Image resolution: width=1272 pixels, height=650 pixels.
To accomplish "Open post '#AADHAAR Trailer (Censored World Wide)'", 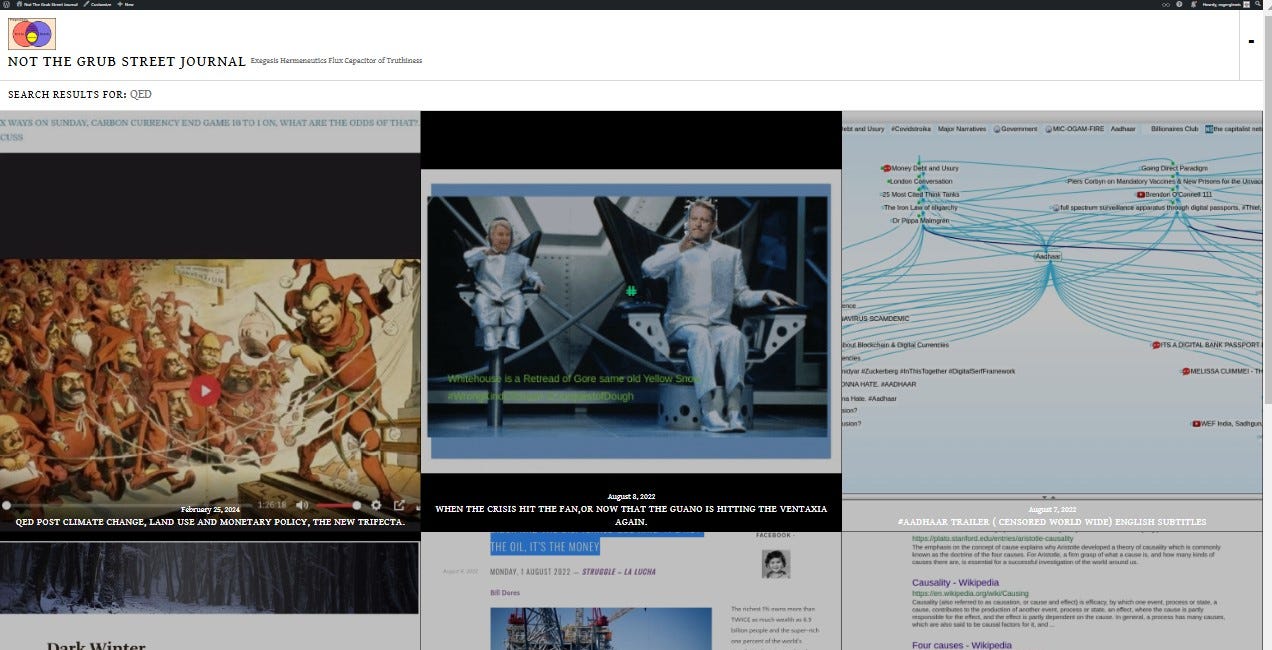I will click(x=1052, y=522).
